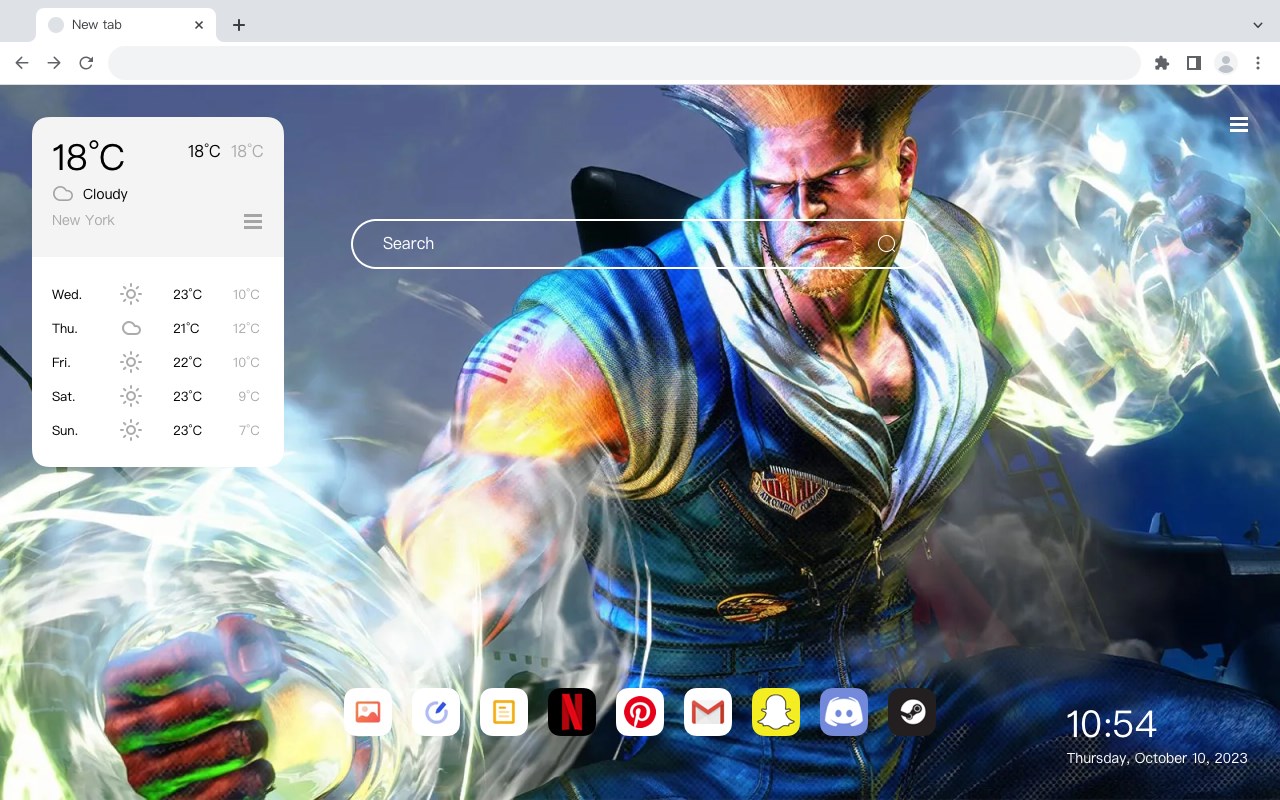Open the wallpaper image shortcut
Image resolution: width=1280 pixels, height=800 pixels.
tap(368, 712)
